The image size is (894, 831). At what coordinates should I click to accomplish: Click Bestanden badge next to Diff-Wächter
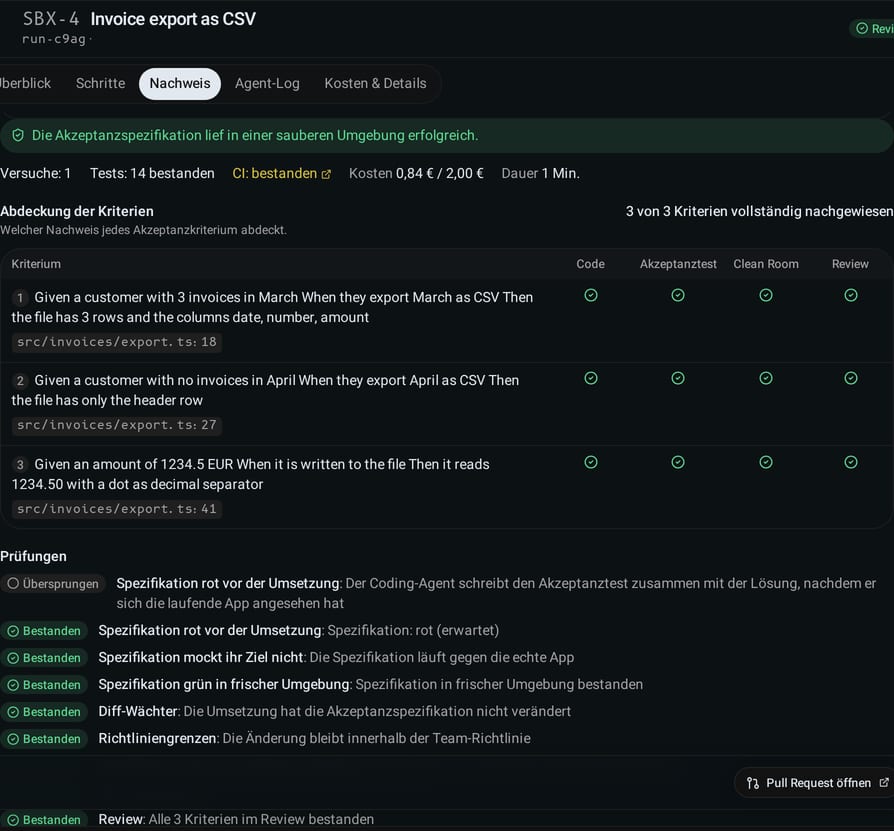(x=44, y=712)
